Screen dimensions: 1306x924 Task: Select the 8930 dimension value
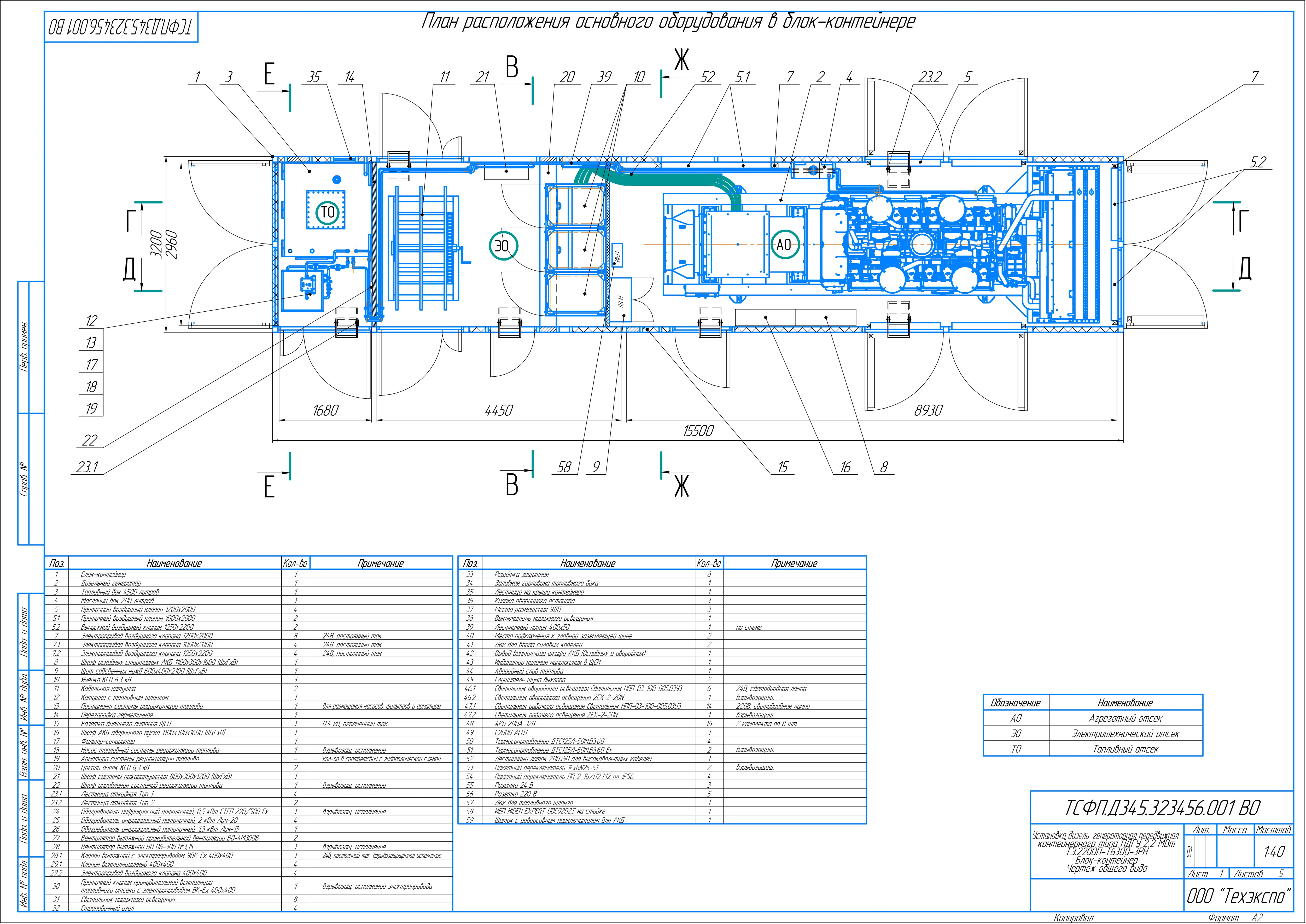point(928,410)
